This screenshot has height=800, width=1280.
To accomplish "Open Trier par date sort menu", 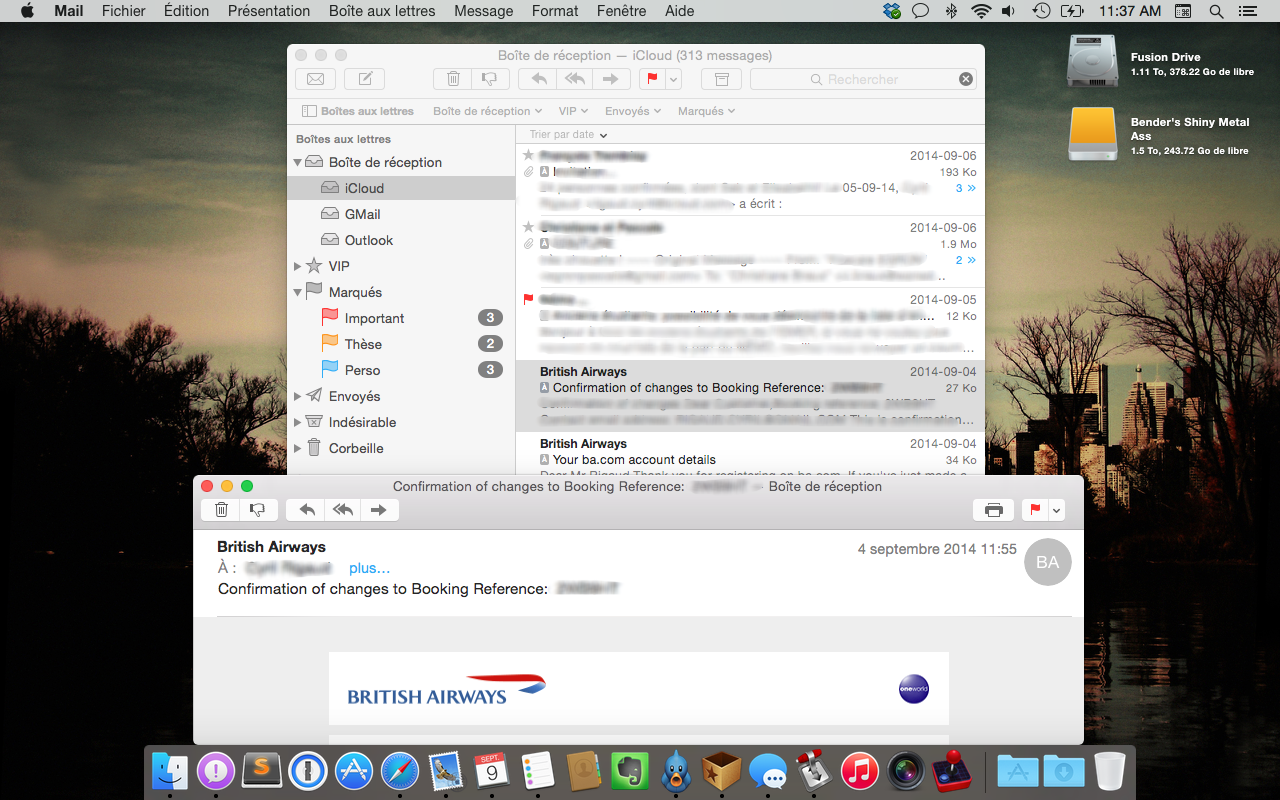I will pos(568,134).
